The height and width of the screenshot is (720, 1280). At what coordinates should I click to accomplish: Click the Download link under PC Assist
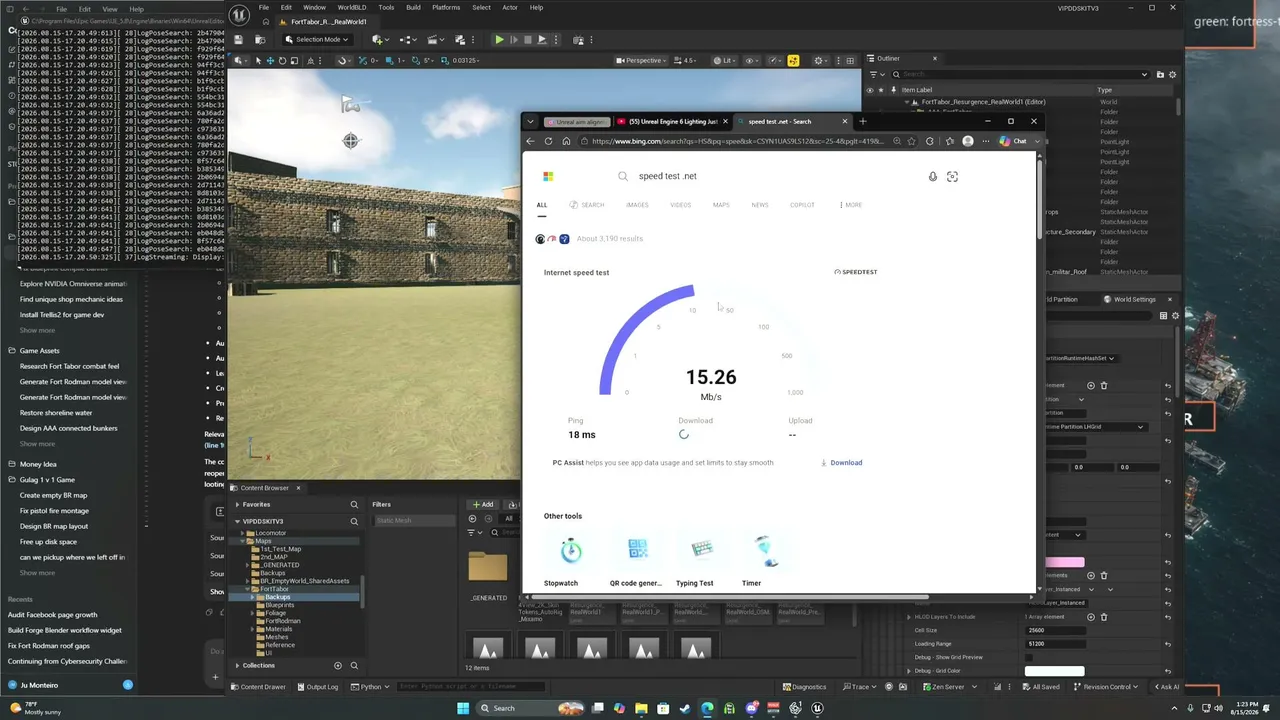[x=841, y=463]
